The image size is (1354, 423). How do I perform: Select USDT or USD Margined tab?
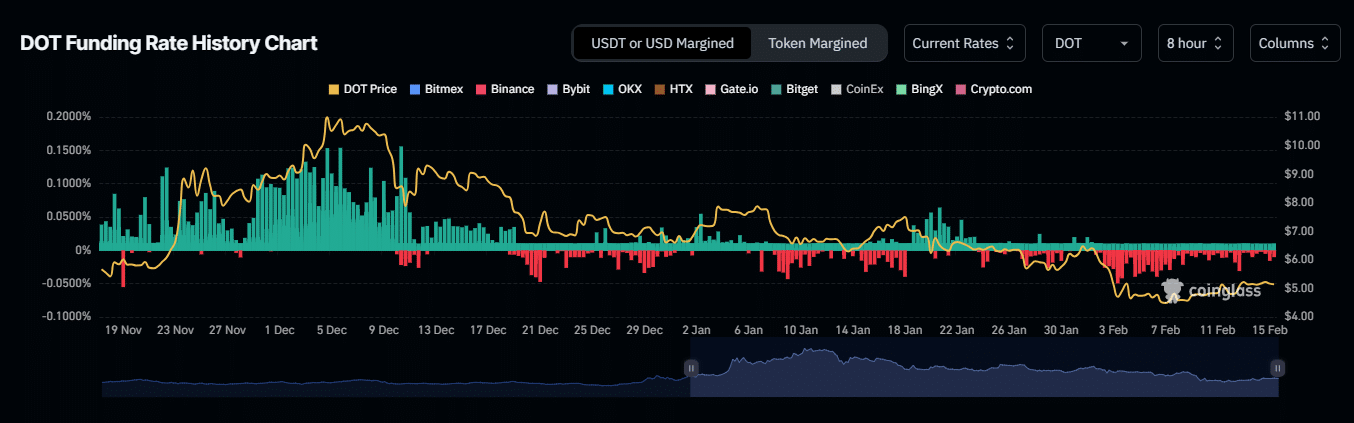pos(662,43)
